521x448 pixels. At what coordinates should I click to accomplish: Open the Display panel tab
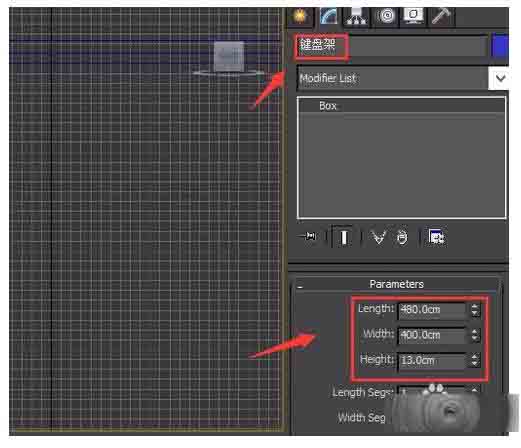413,16
